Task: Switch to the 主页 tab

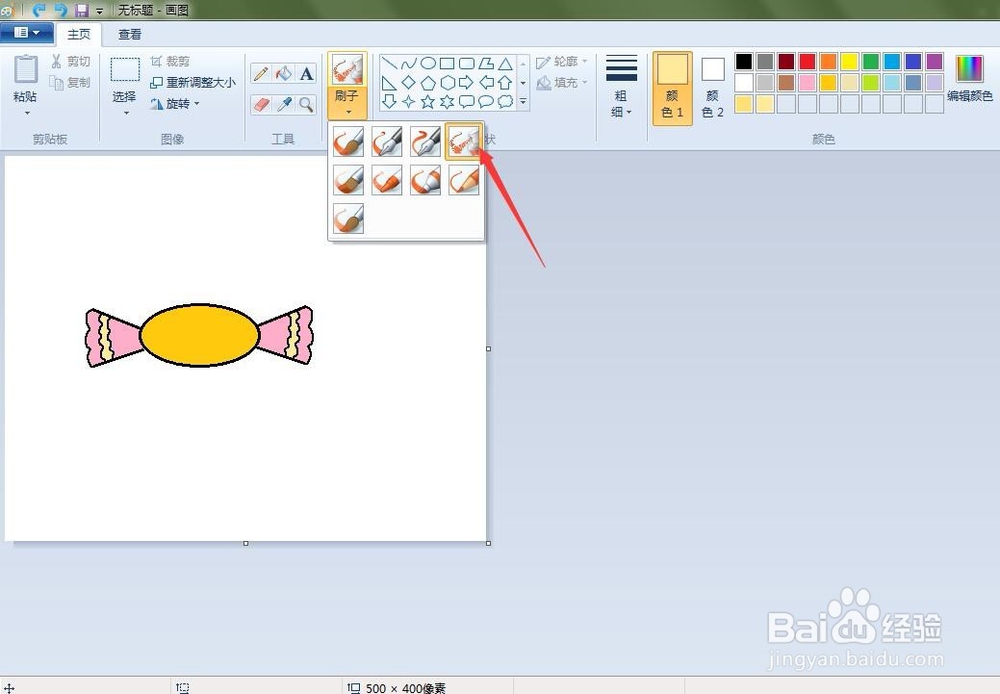Action: [79, 34]
